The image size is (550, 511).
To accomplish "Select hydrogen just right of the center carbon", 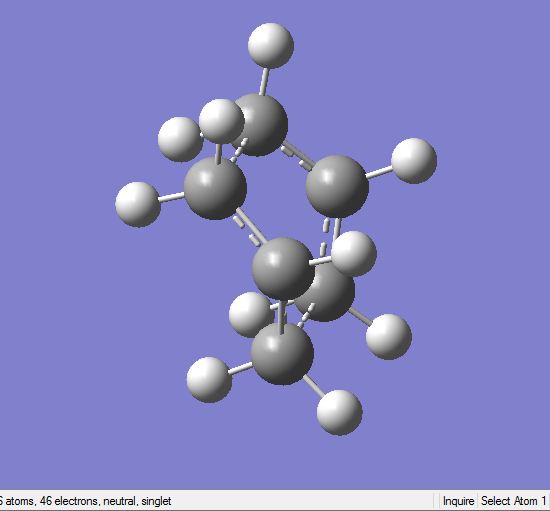I will 354,253.
